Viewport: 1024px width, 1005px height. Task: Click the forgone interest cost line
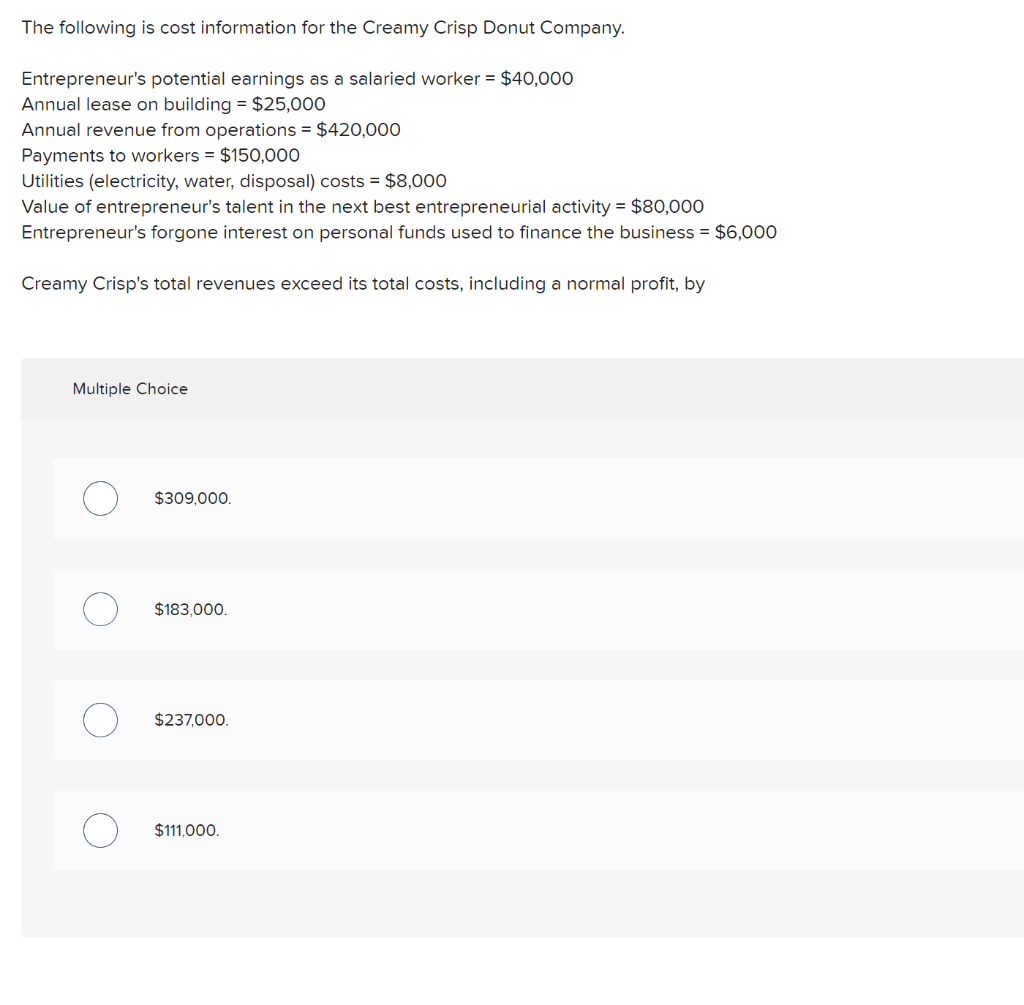[399, 232]
